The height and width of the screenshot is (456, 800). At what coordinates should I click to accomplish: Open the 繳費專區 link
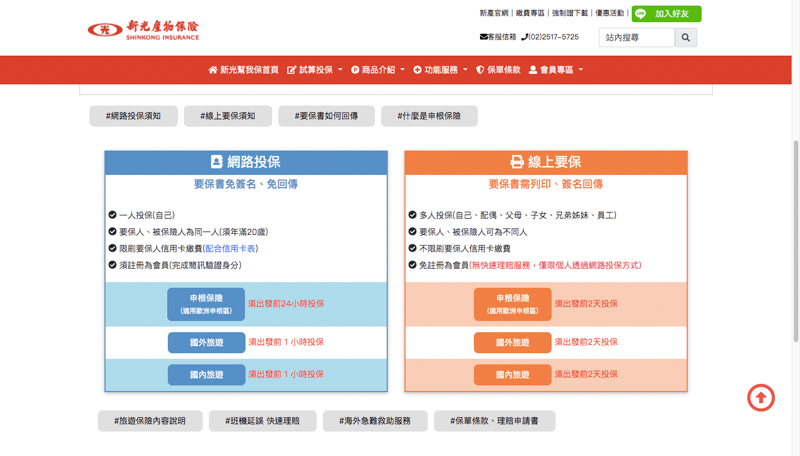[x=530, y=13]
